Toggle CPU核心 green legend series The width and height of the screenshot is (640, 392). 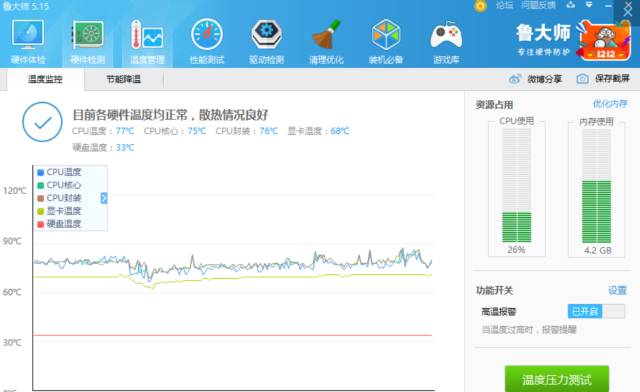point(60,185)
